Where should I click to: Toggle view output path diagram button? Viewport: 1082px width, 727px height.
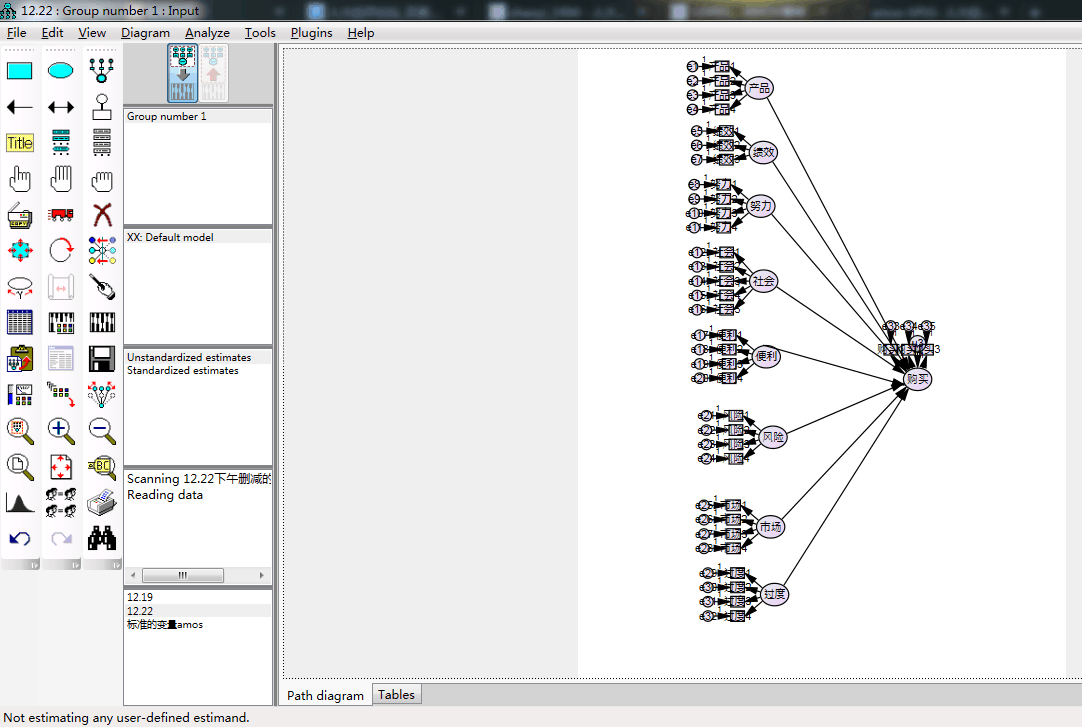pos(213,73)
